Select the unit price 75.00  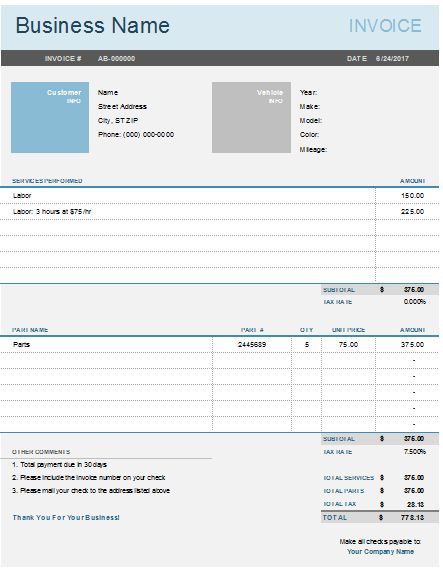348,344
